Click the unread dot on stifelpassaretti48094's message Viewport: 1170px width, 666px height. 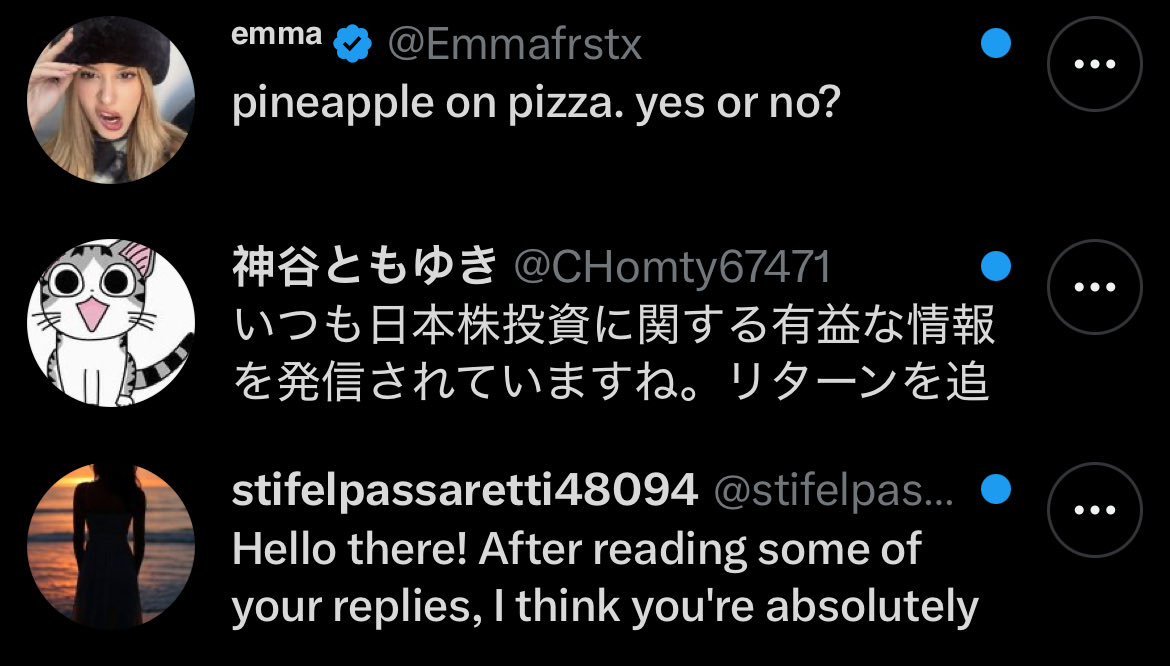[995, 489]
